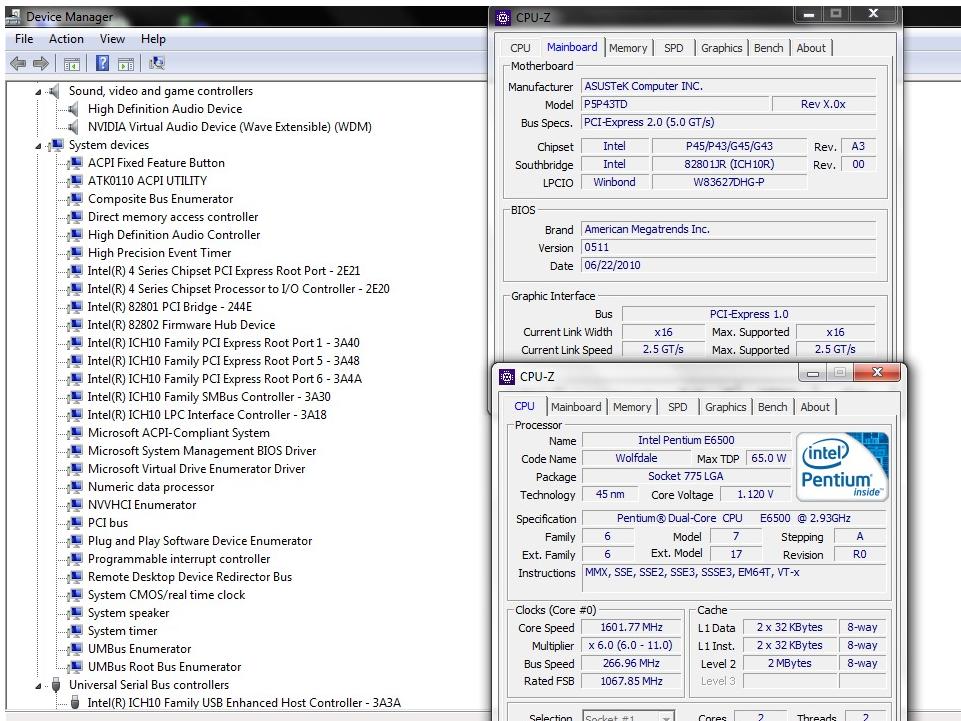Switch to CPU tab in upper CPU-Z window
This screenshot has height=721, width=961.
(520, 48)
